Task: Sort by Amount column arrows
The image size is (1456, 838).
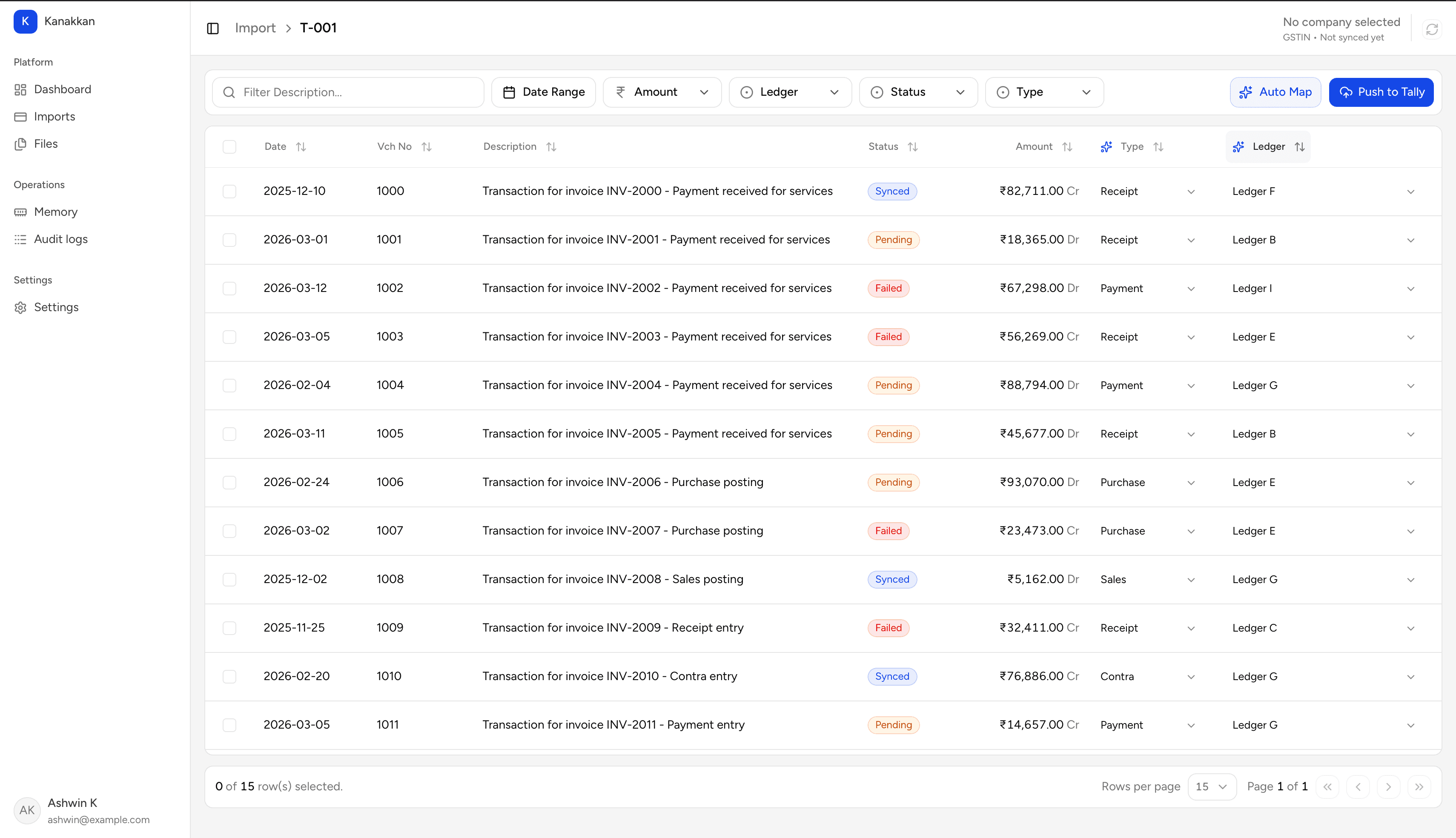Action: (x=1067, y=147)
